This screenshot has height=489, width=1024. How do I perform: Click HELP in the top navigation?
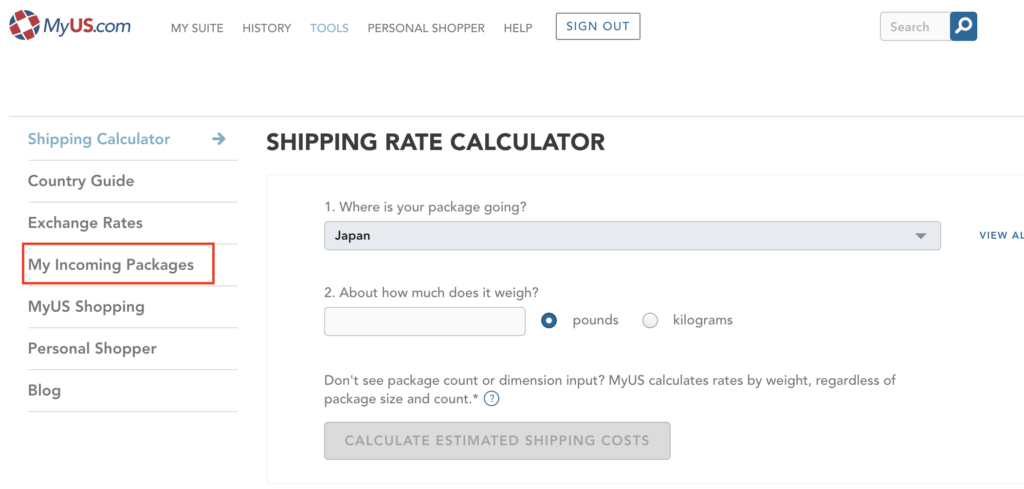(518, 28)
